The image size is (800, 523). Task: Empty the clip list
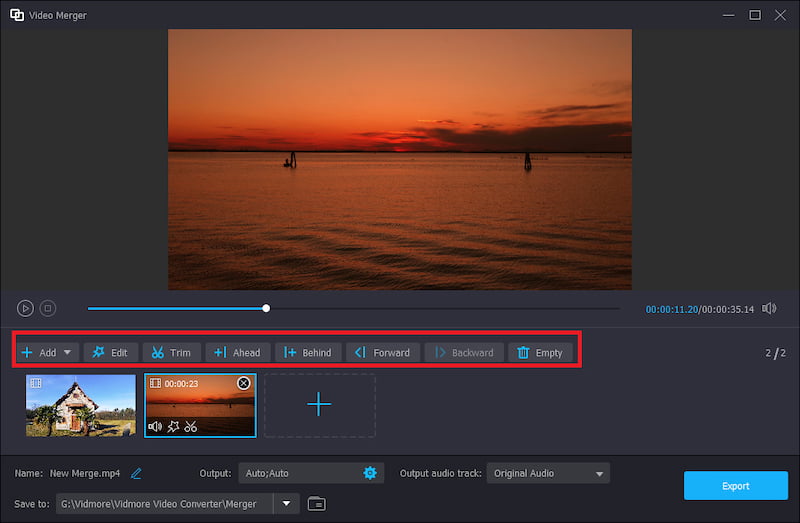pos(540,353)
